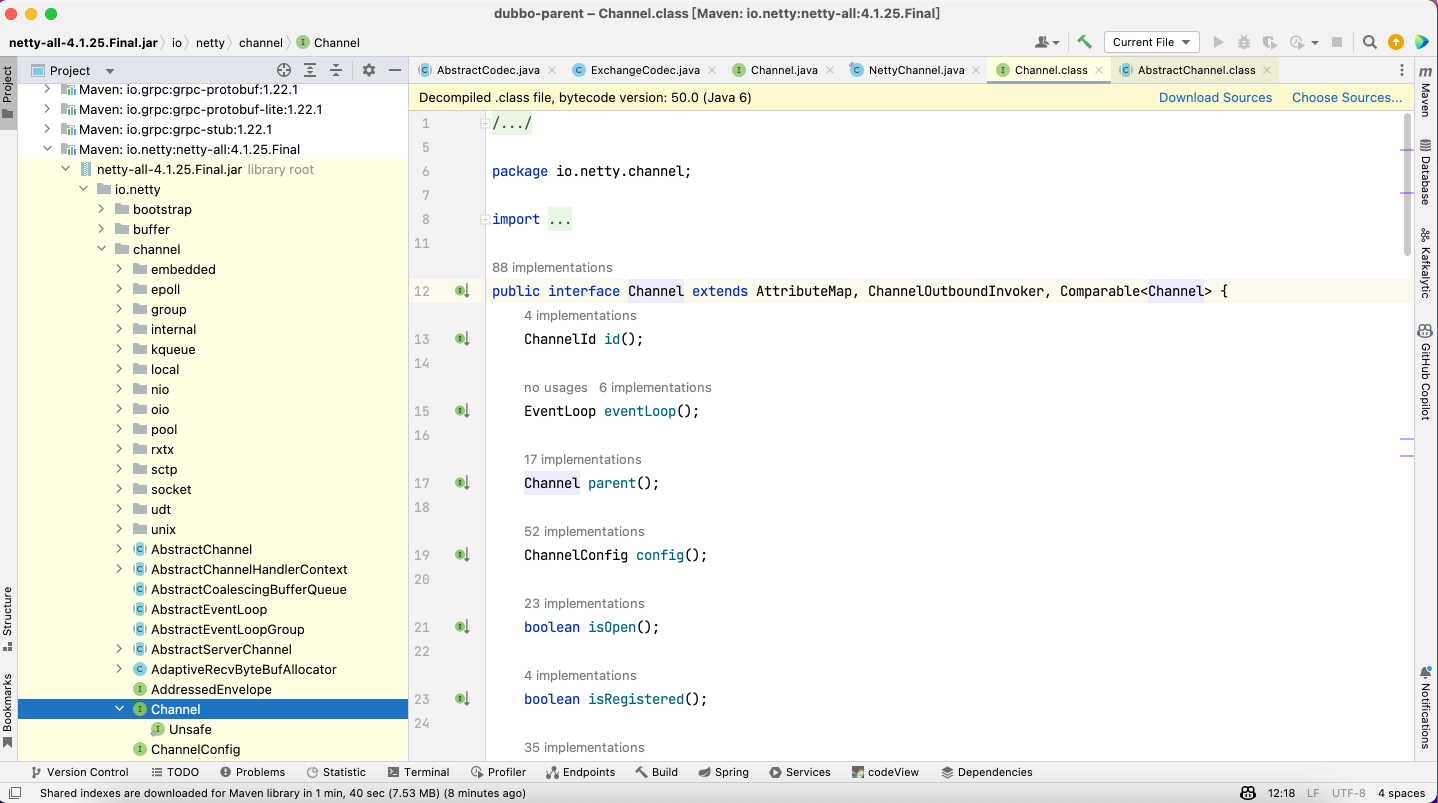Click gutter icon next to isRegistered()

coord(462,699)
